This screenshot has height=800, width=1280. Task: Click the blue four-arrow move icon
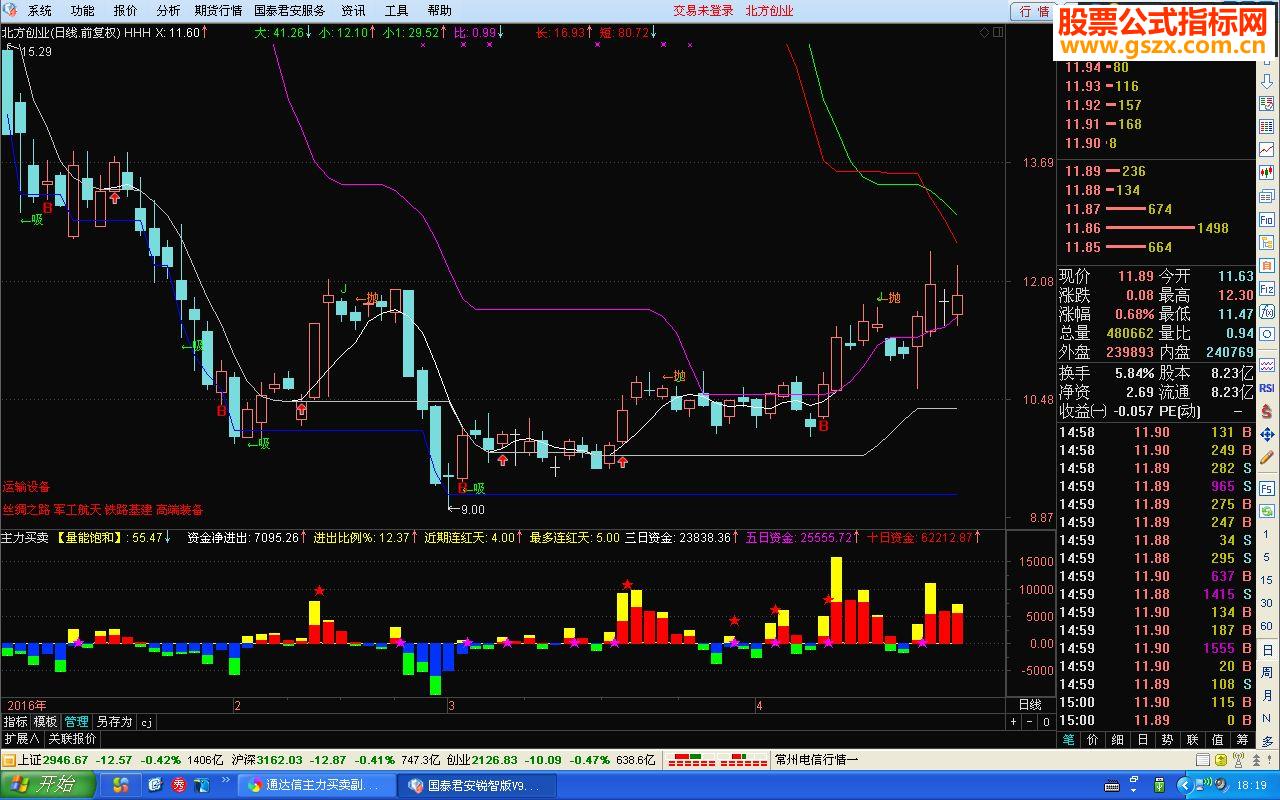[1267, 434]
